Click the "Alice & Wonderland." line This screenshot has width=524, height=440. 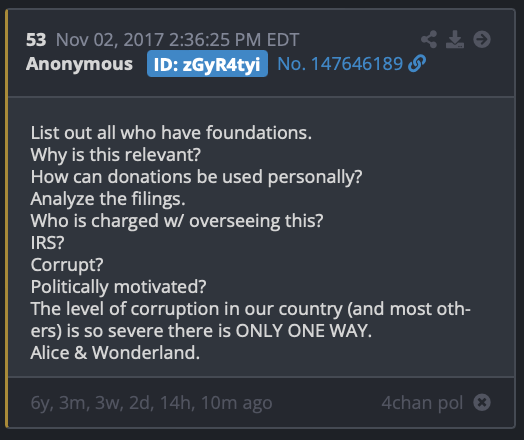115,352
